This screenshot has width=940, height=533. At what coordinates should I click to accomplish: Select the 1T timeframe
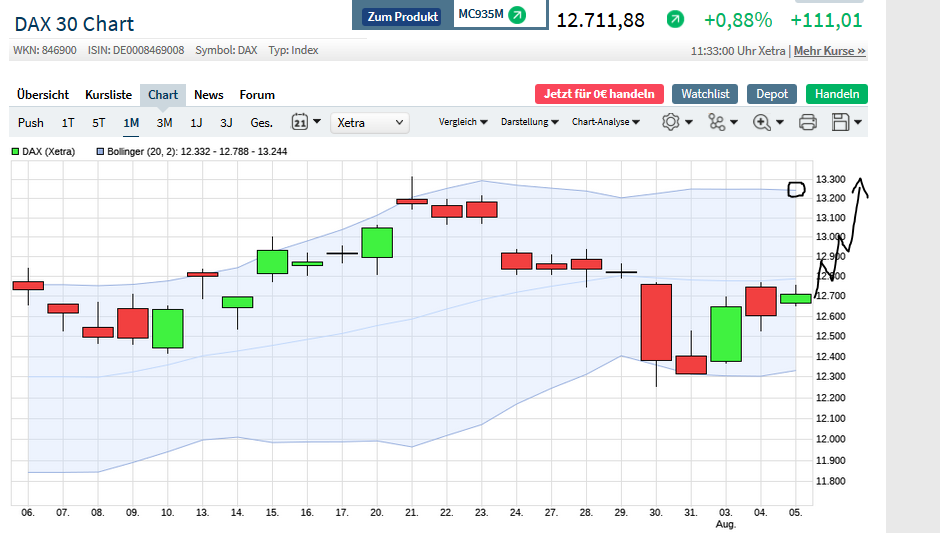pos(68,123)
